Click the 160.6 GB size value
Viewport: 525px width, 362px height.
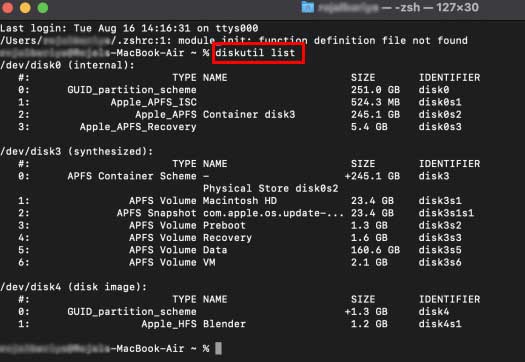(x=375, y=250)
